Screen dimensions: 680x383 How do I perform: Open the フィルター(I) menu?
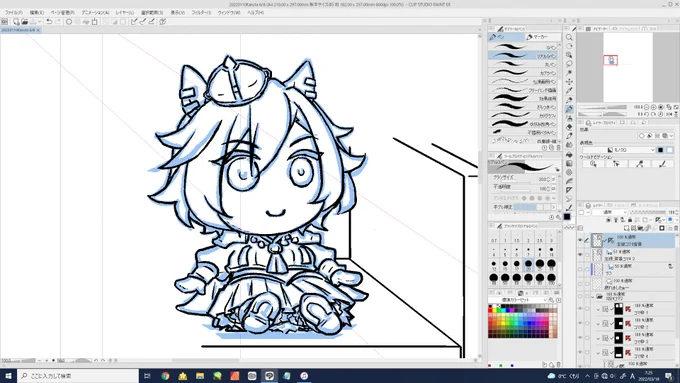[201, 13]
